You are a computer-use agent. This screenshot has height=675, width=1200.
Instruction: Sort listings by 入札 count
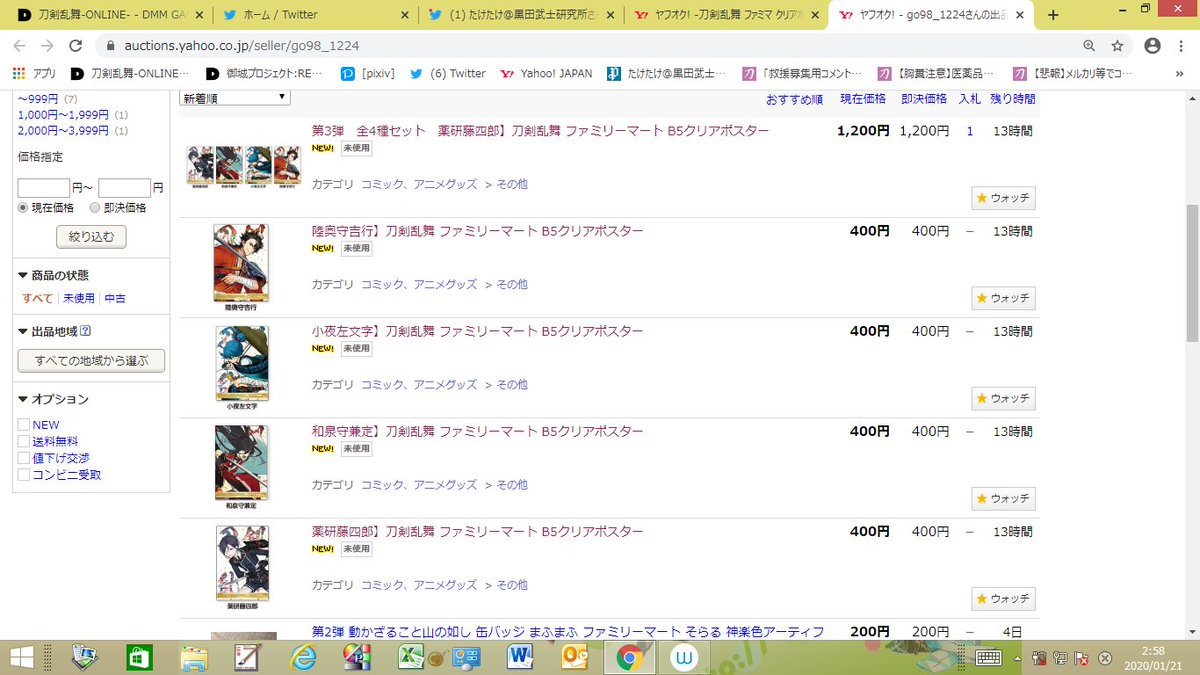[x=969, y=99]
